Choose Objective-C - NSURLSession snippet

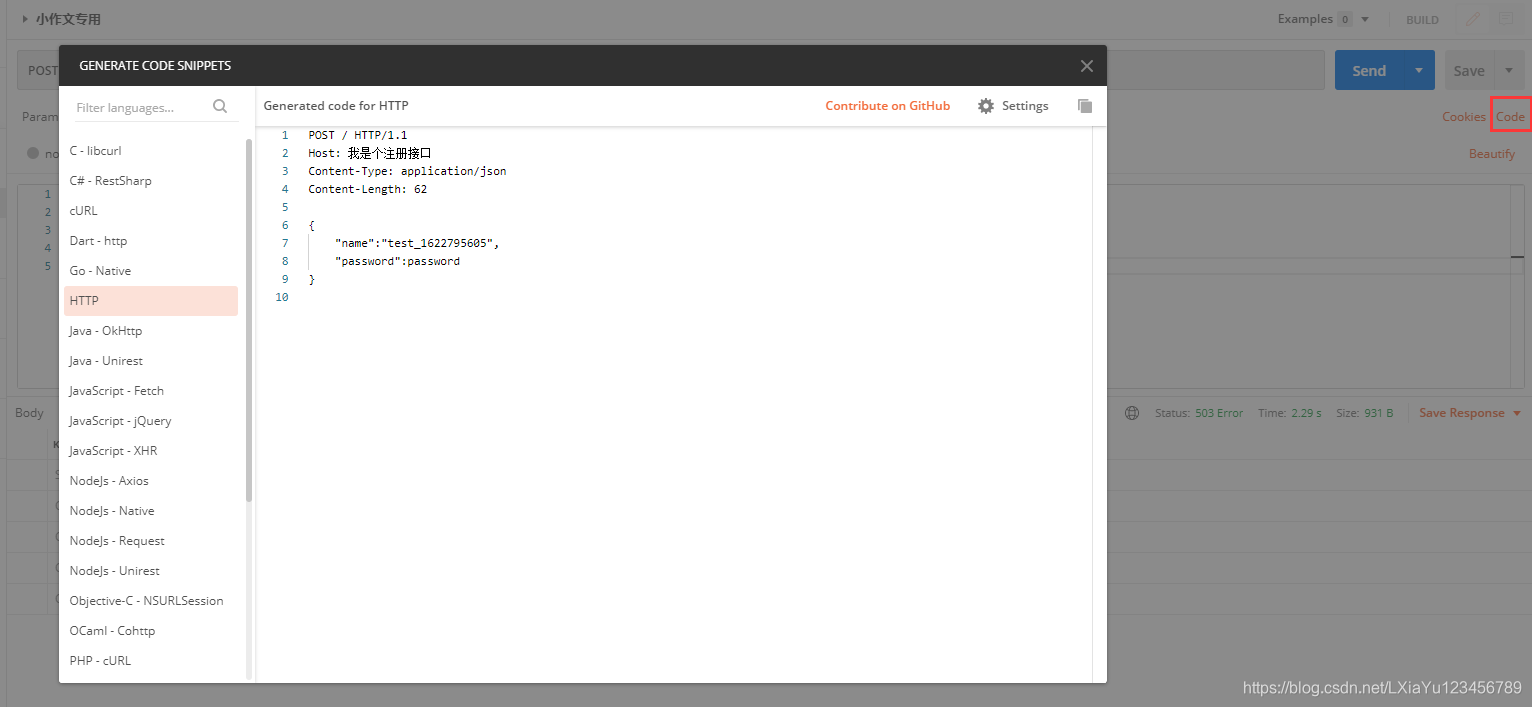151,601
